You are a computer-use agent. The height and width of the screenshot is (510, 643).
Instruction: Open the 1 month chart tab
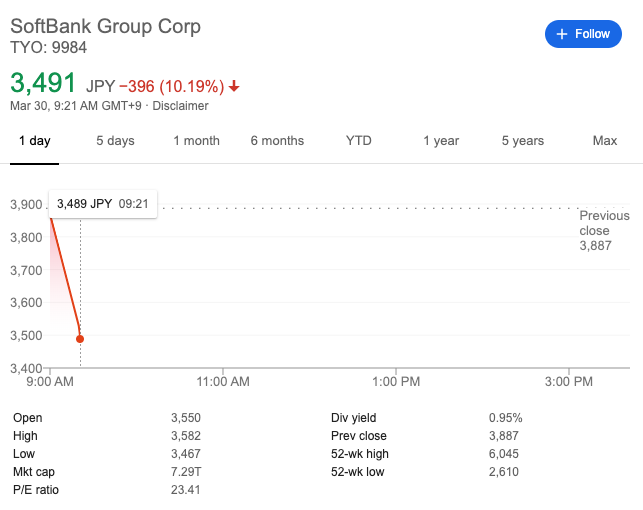(x=196, y=141)
